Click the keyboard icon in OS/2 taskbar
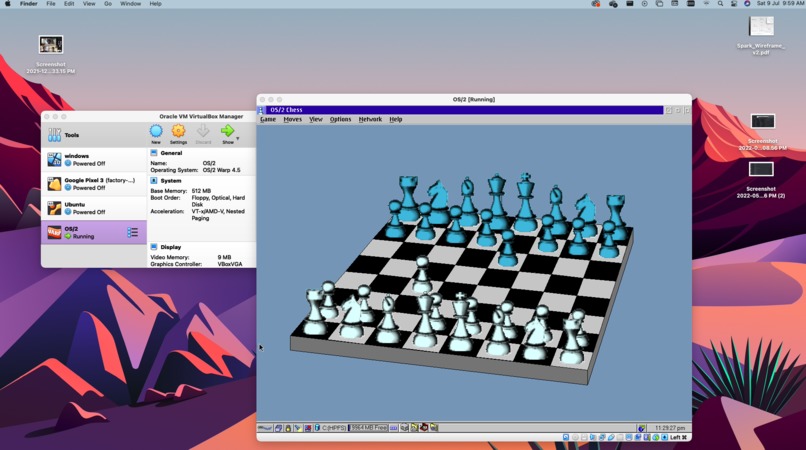The image size is (806, 450). [394, 428]
